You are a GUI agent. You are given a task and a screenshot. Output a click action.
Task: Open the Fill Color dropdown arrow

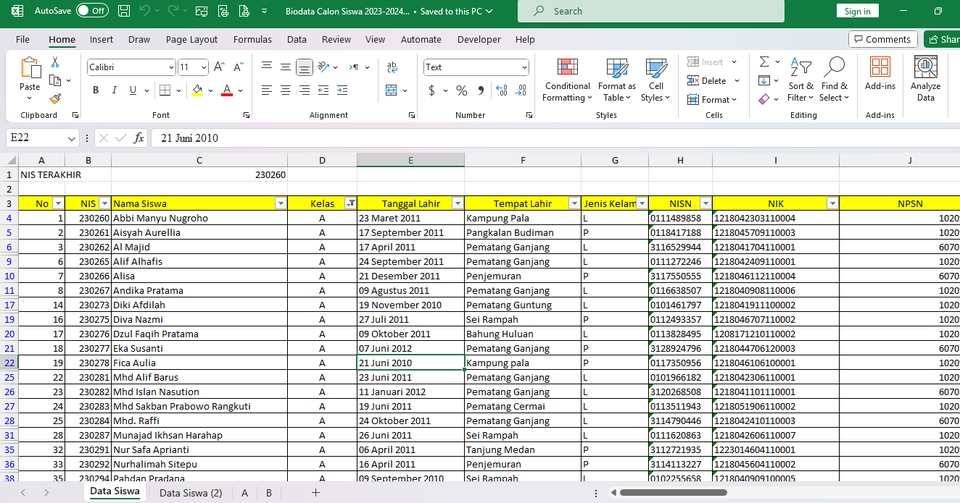point(211,91)
